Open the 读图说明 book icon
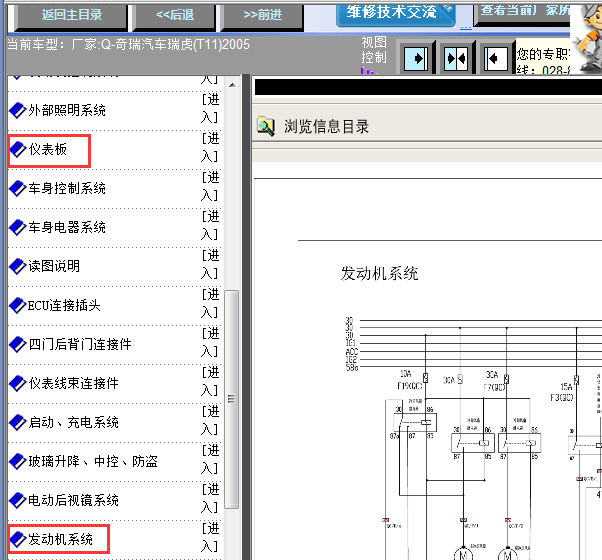 pos(17,266)
